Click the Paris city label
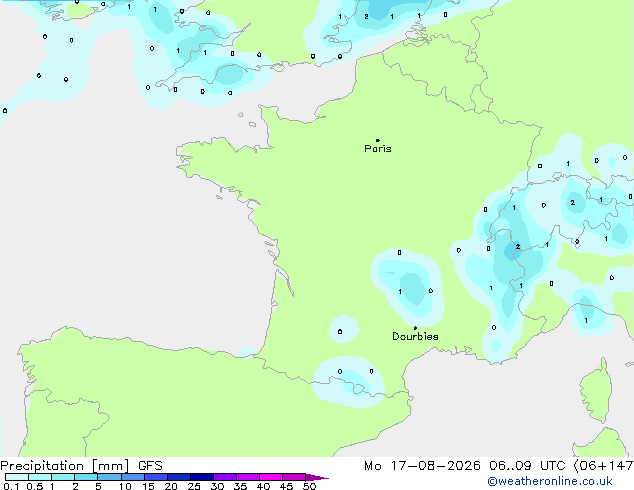The height and width of the screenshot is (490, 634). 378,149
